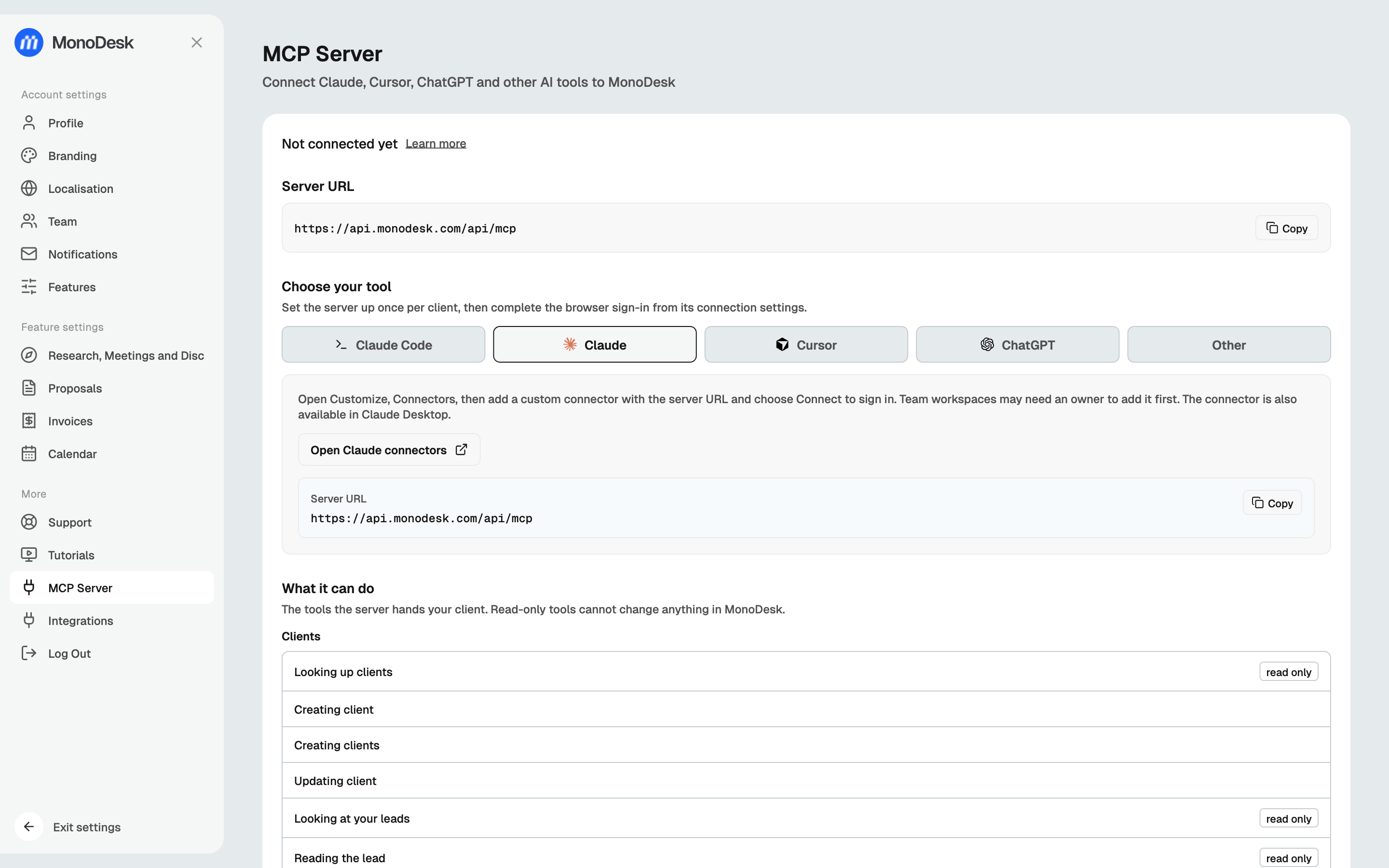Open Notifications settings
The height and width of the screenshot is (868, 1389).
112,254
